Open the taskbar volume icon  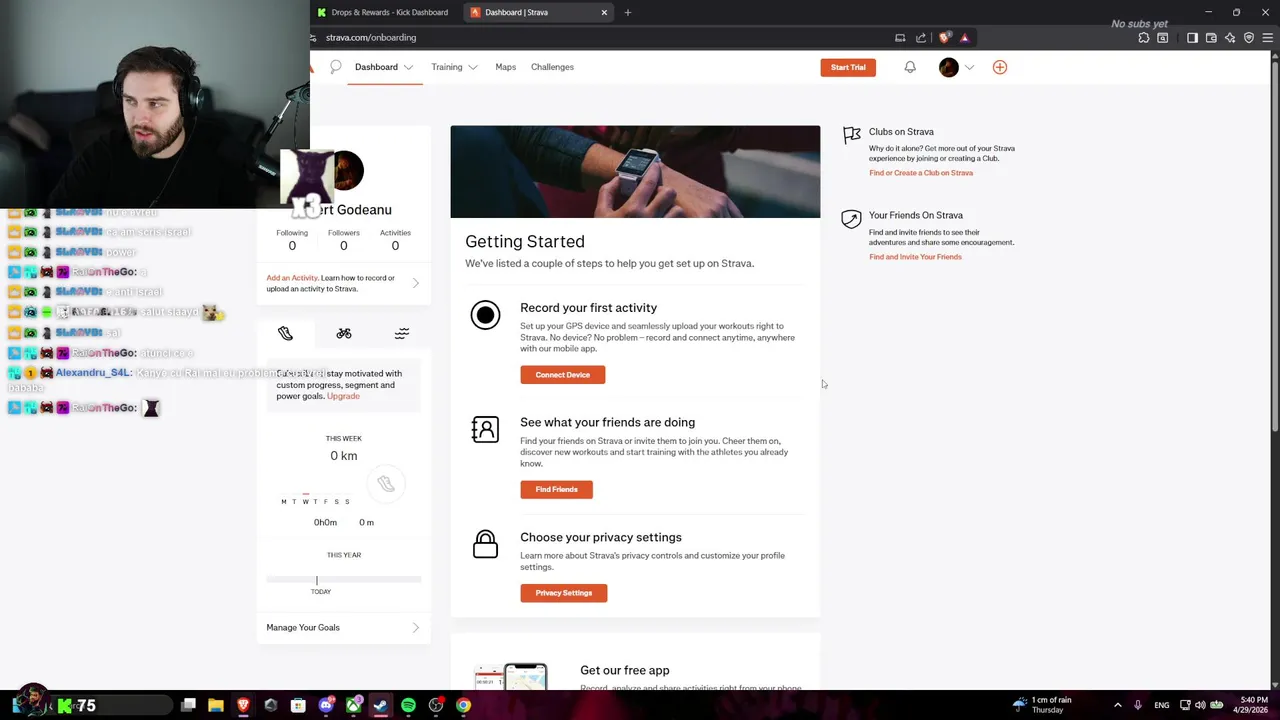click(1200, 705)
